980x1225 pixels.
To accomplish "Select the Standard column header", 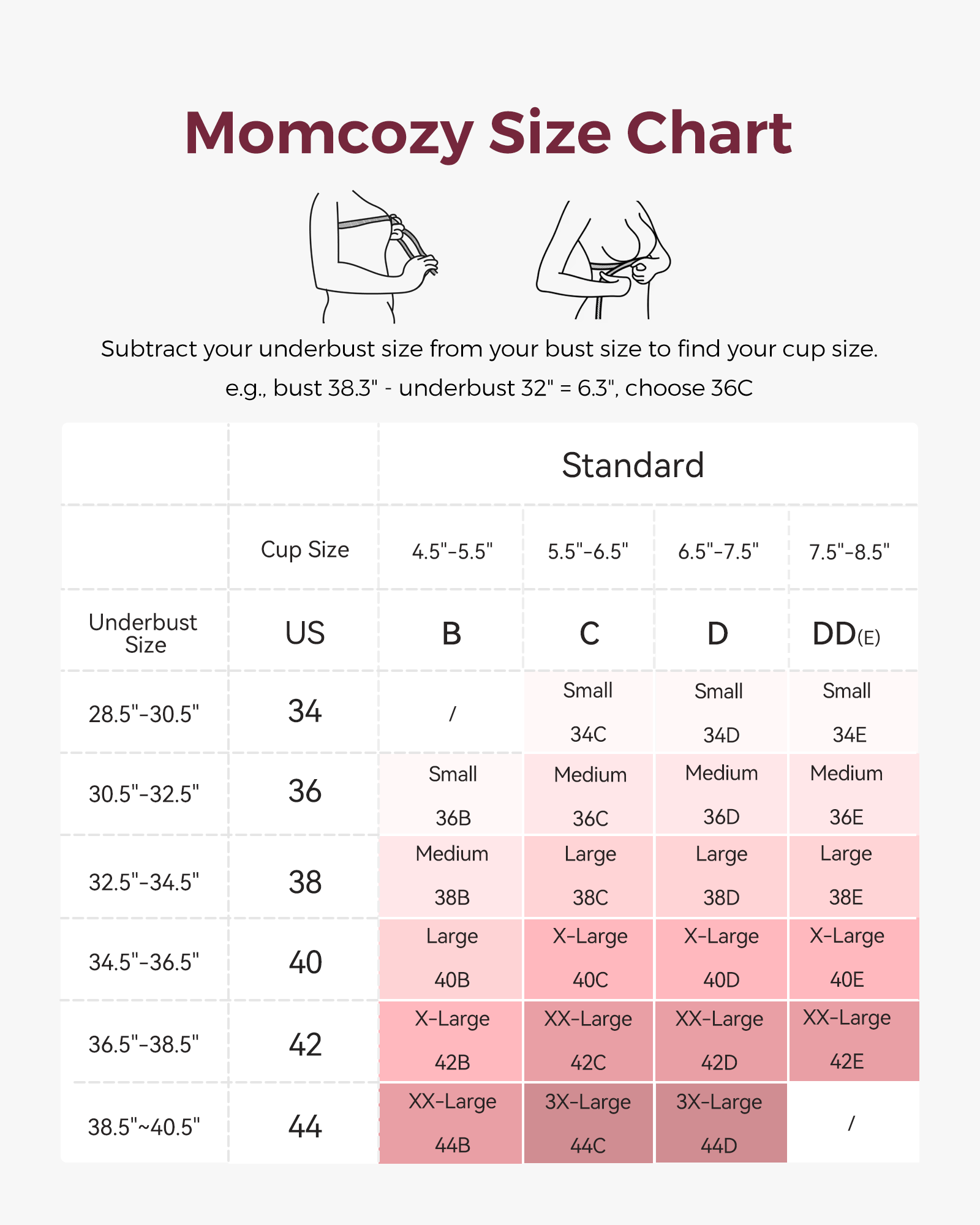I will pyautogui.click(x=633, y=465).
